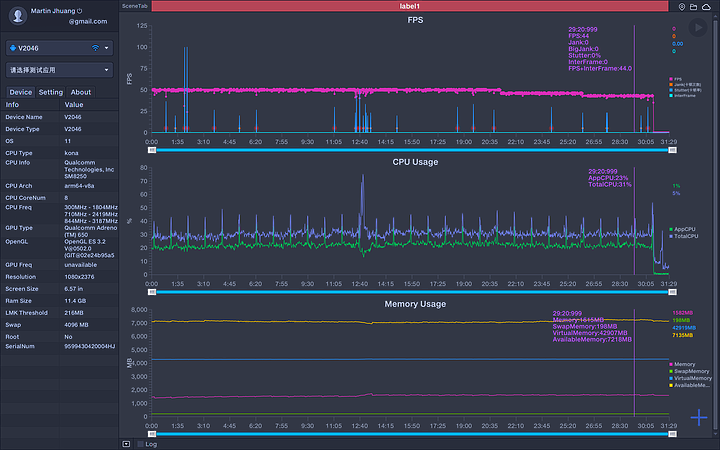Select the LMK Threshold value 216MB
This screenshot has height=450, width=720.
[x=74, y=313]
